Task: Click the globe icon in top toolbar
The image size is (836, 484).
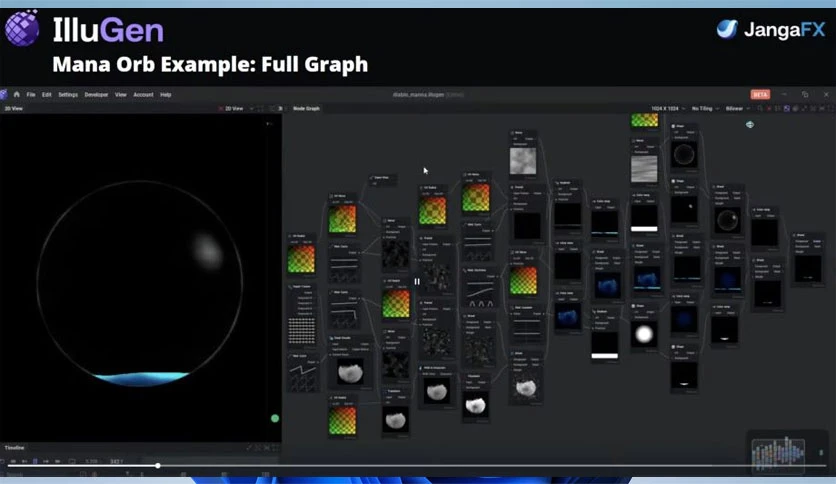Action: [795, 108]
